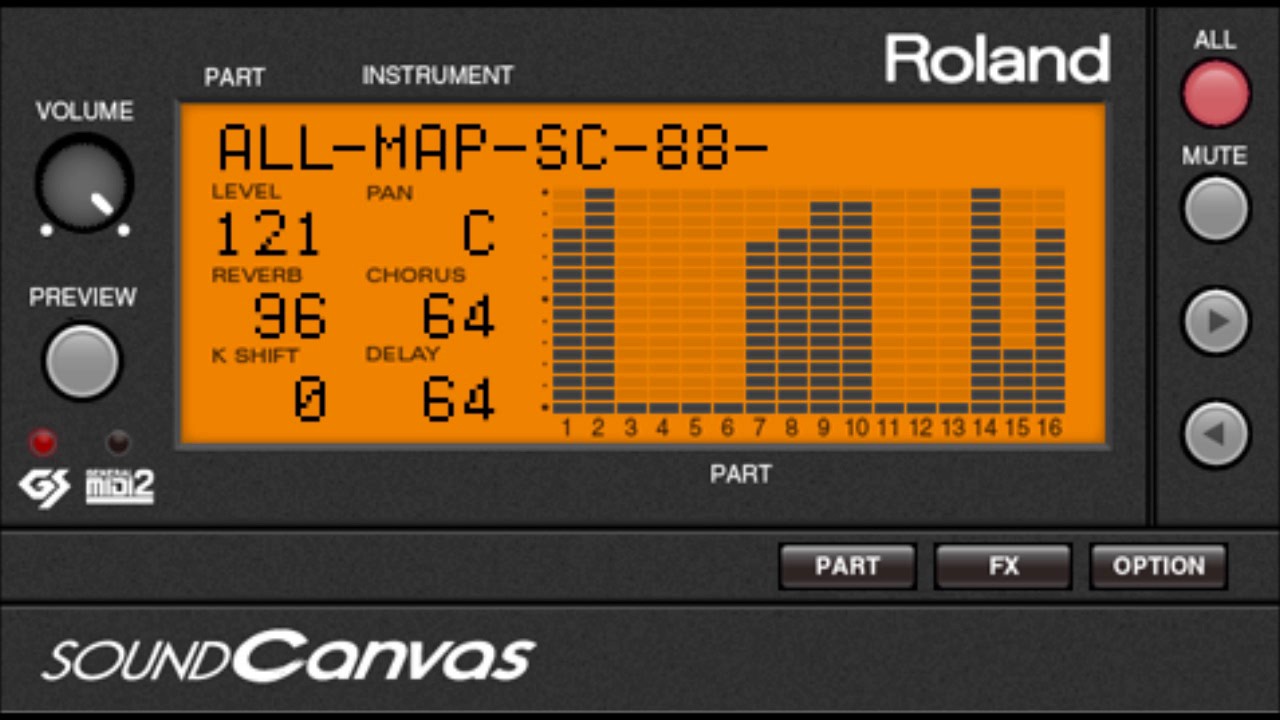
Task: Click the red GS indicator LED
Action: click(42, 442)
